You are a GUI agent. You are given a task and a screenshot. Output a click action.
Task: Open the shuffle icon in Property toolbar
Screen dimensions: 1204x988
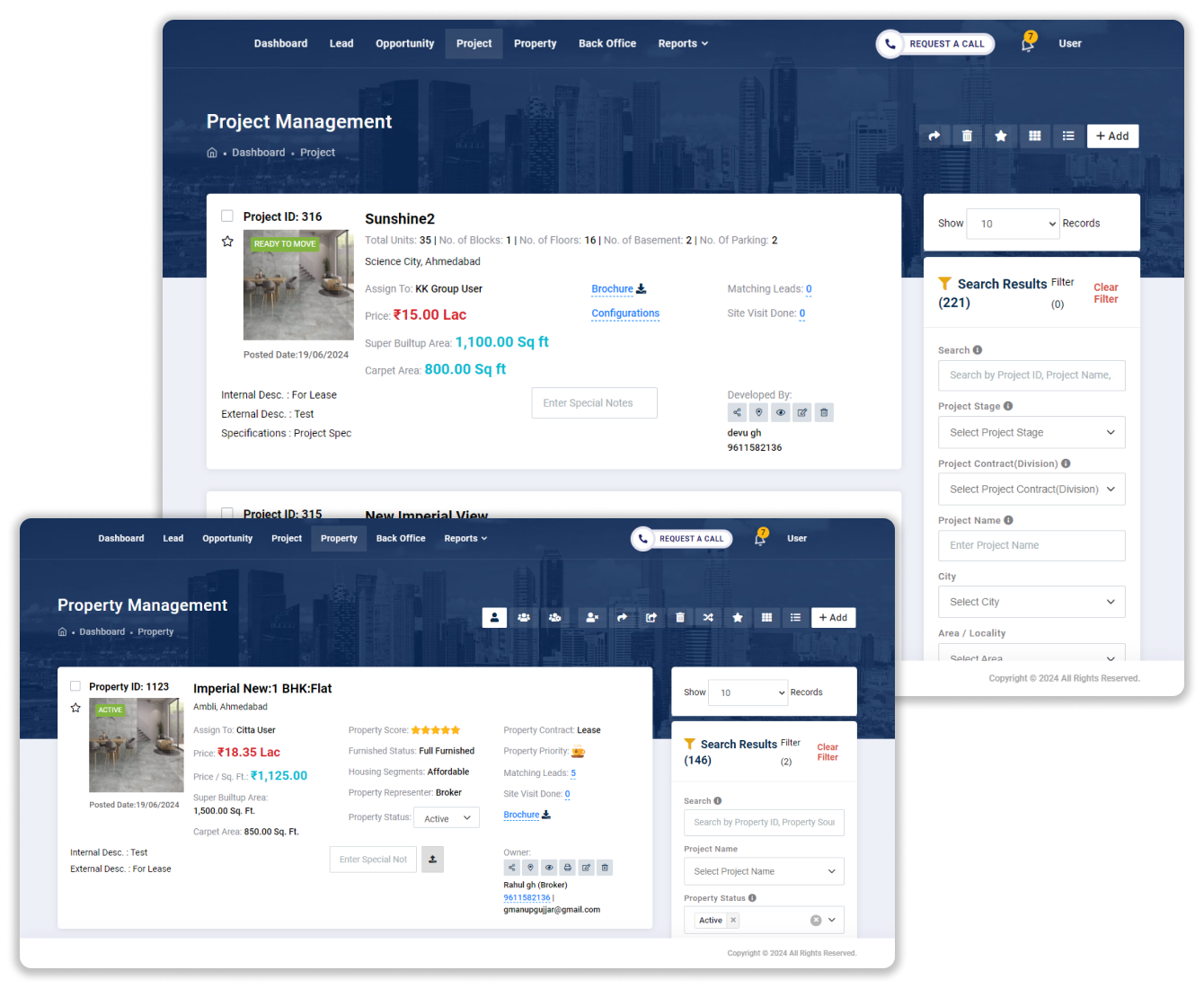click(708, 617)
